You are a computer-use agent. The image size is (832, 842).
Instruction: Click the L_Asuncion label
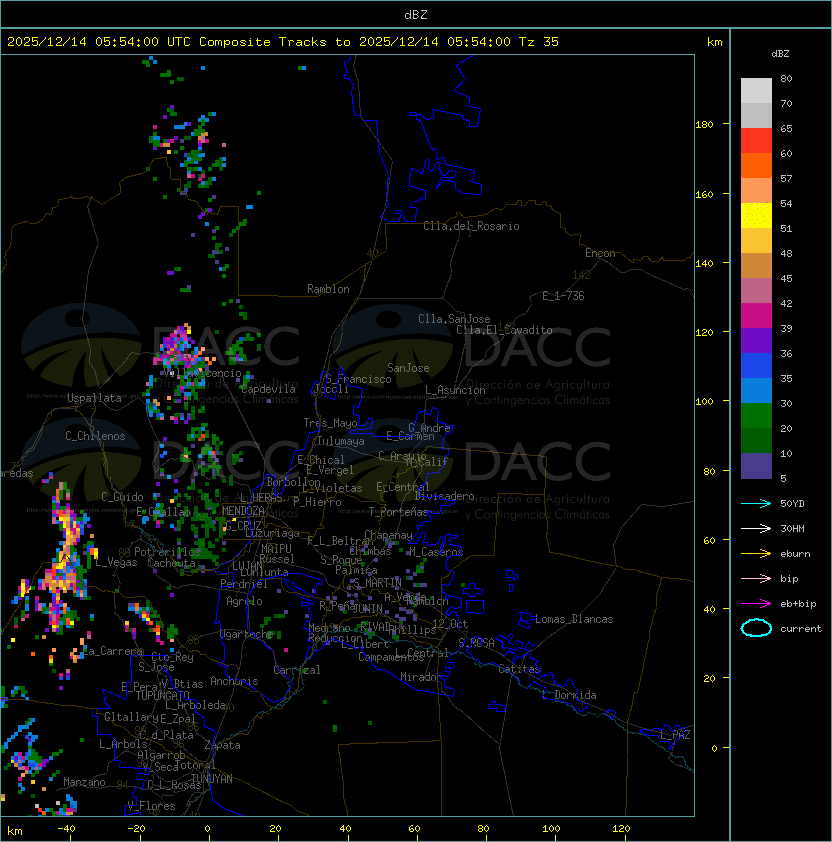click(x=455, y=390)
